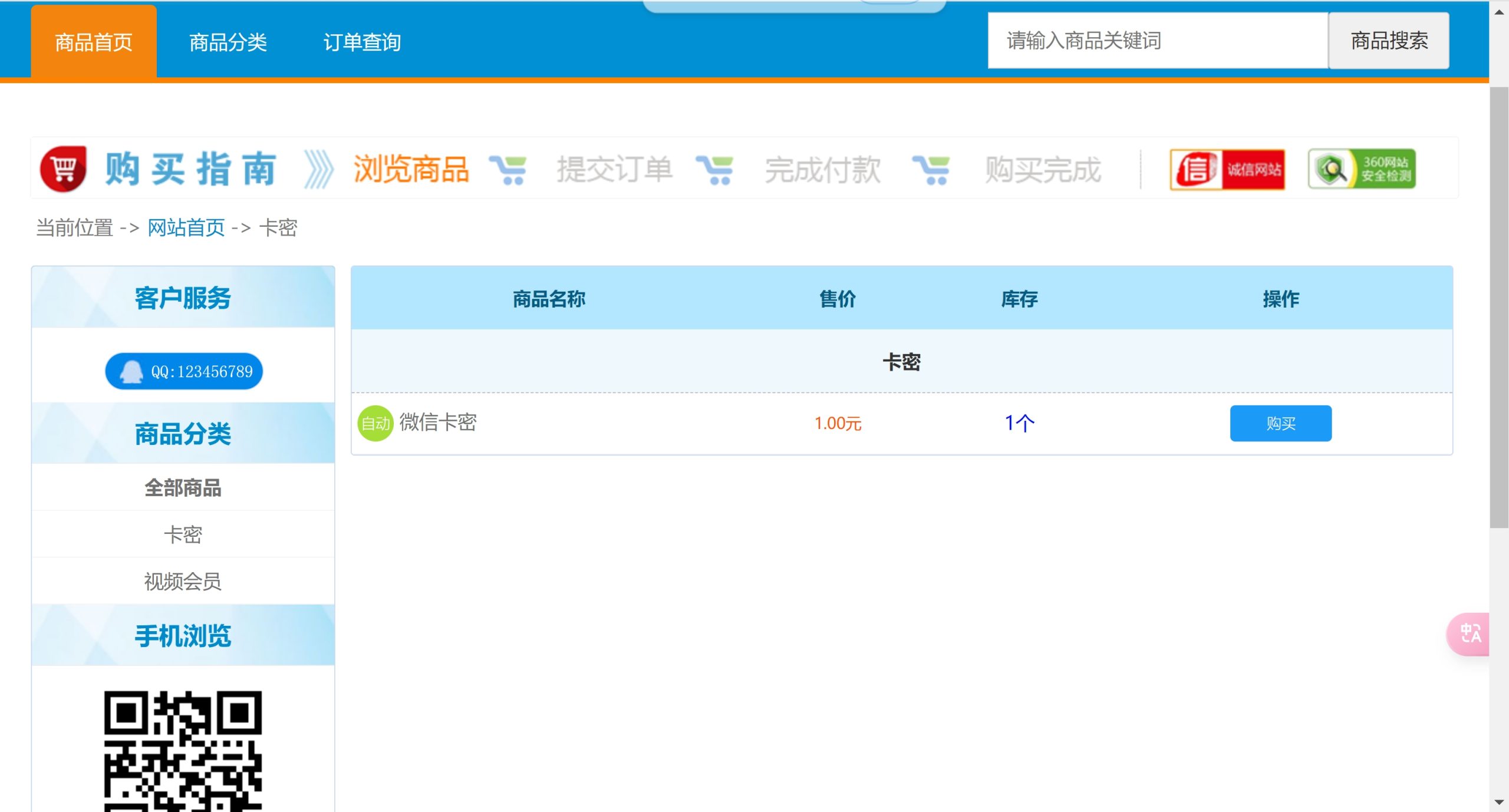Click the vertical scrollbar thumb
Image resolution: width=1509 pixels, height=812 pixels.
[1499, 308]
